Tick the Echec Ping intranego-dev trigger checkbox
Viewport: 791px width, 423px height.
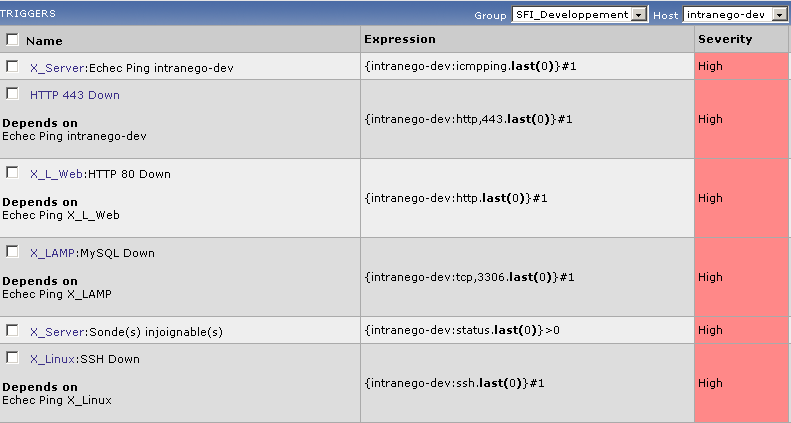[x=12, y=66]
